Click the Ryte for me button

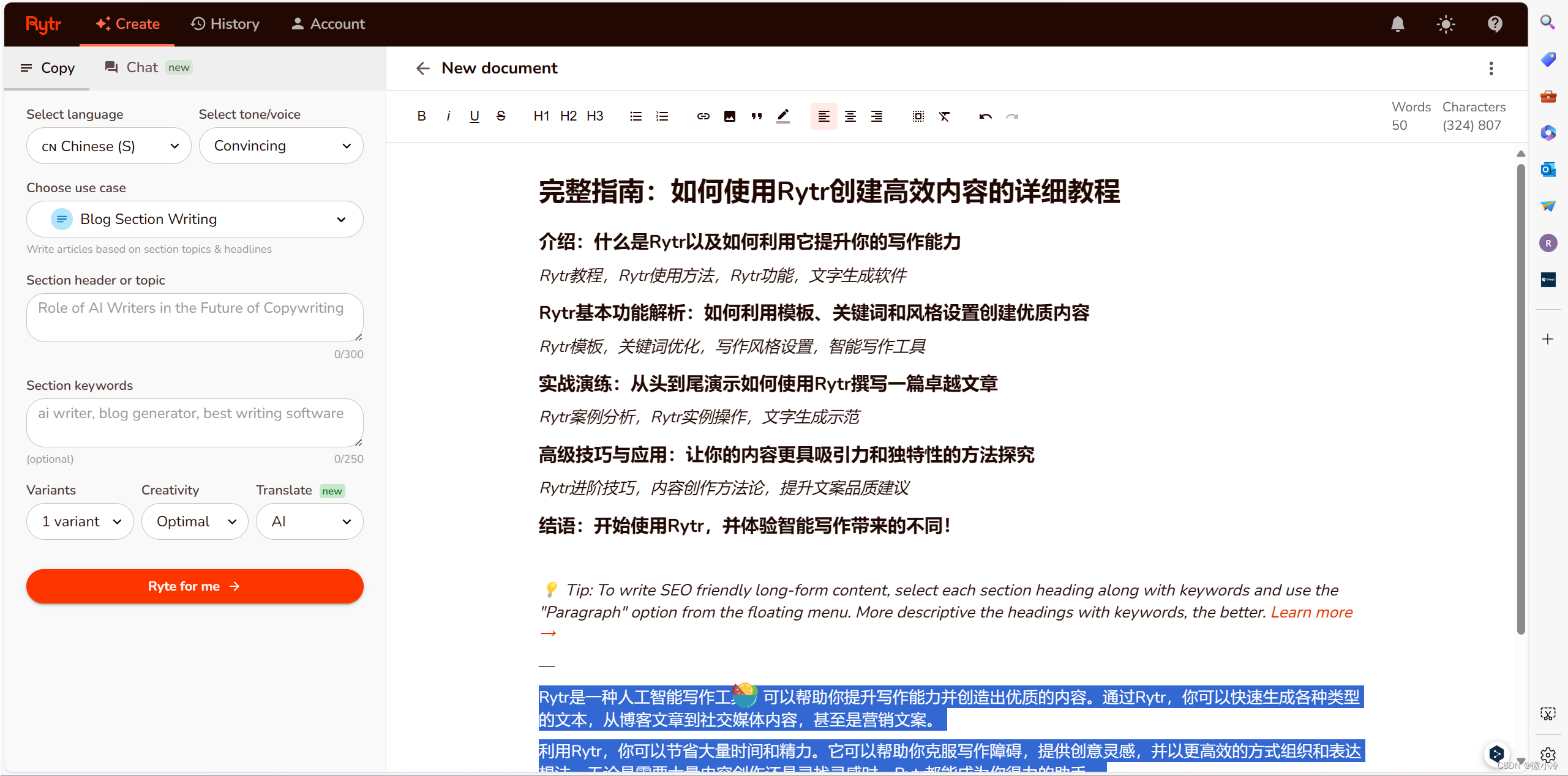click(x=193, y=586)
